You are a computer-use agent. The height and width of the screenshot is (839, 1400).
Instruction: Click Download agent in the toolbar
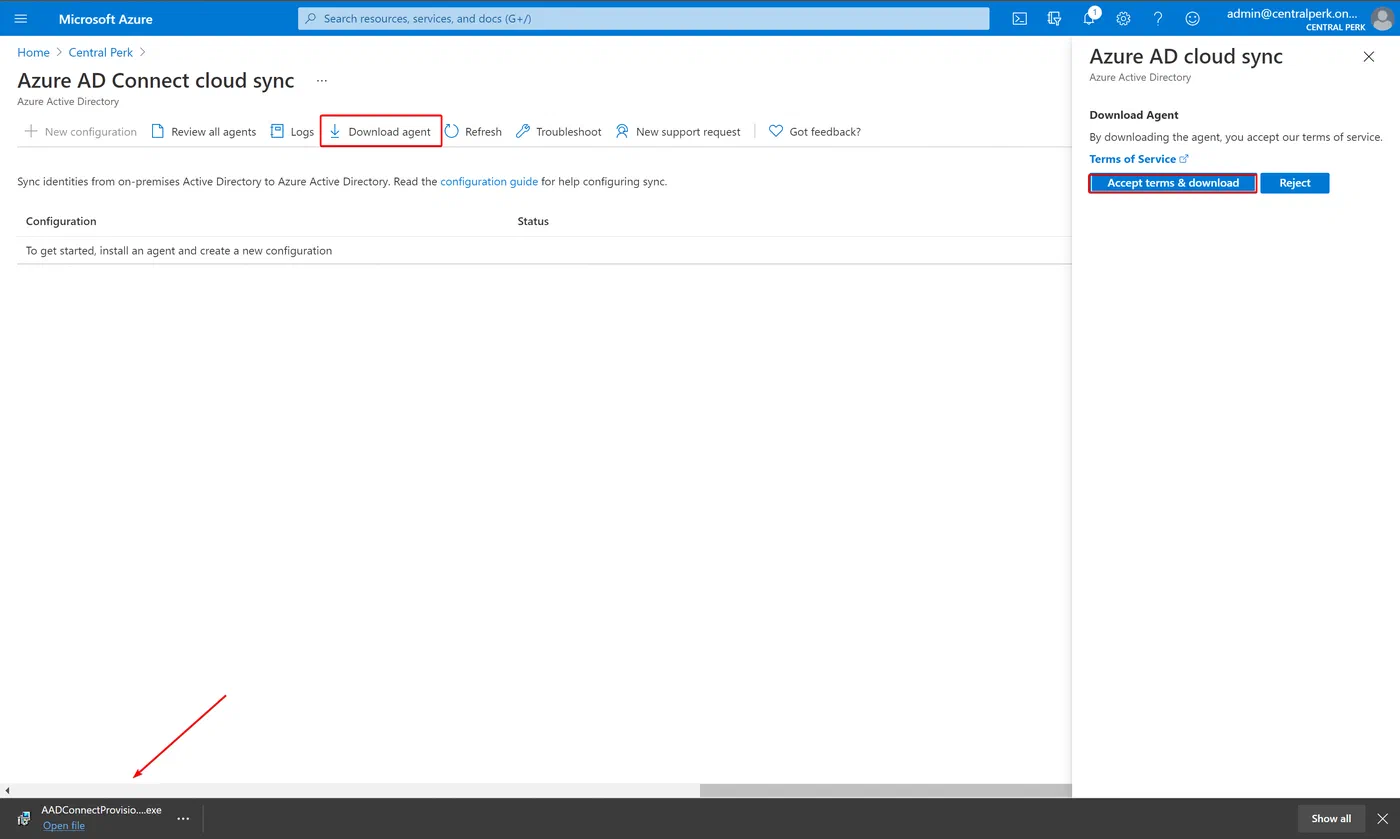tap(380, 131)
